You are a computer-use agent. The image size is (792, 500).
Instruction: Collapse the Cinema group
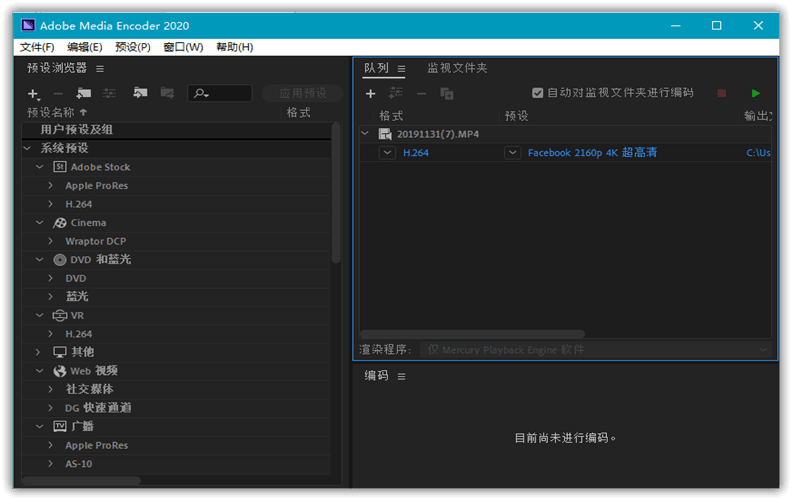(40, 223)
